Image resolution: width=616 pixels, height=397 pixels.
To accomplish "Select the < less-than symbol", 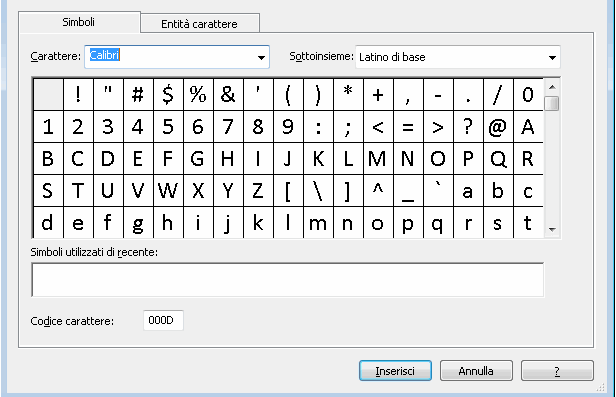I will pos(378,127).
